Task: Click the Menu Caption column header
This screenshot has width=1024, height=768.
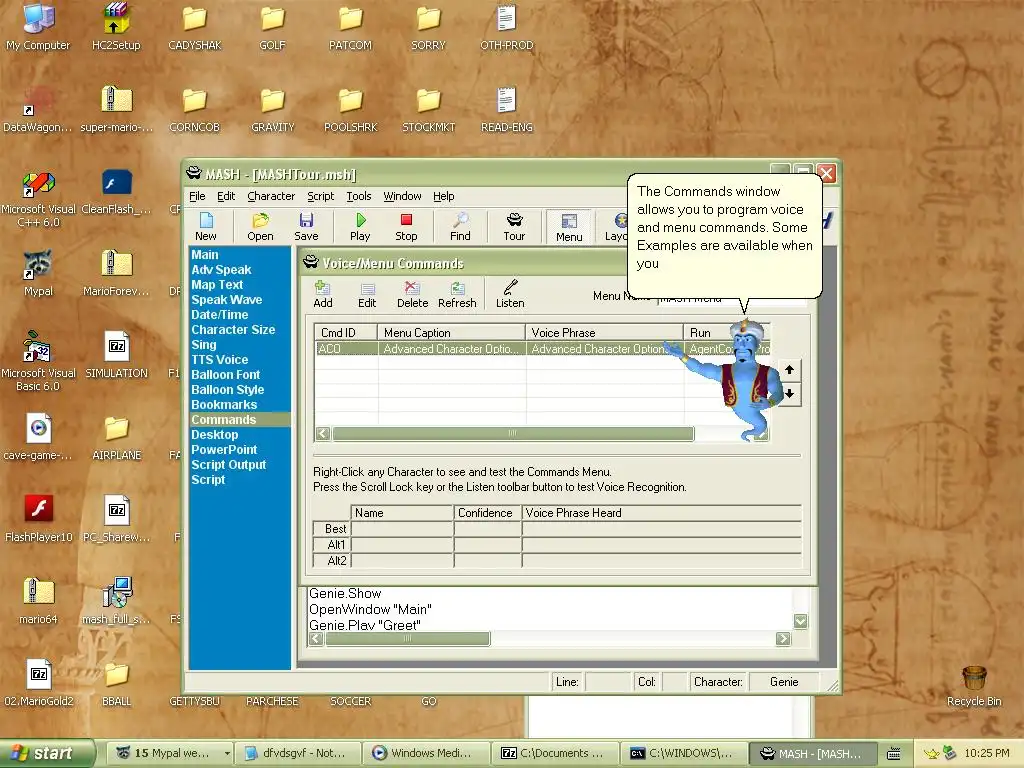Action: (x=452, y=332)
